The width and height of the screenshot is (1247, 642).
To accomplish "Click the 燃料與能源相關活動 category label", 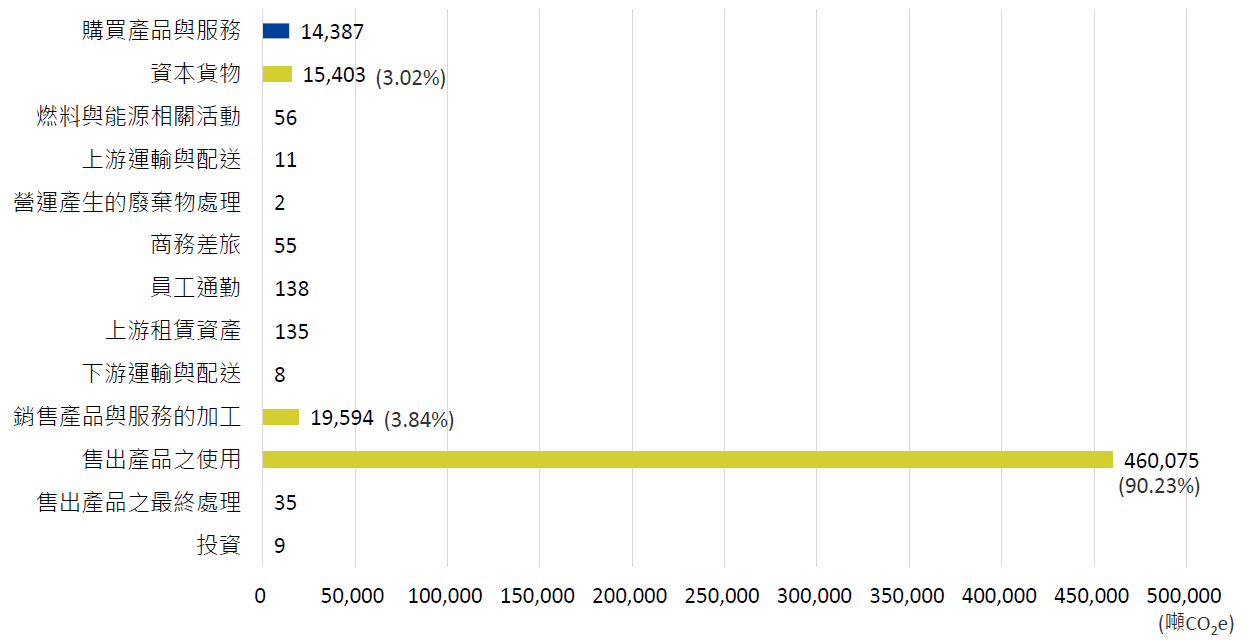I will coord(139,117).
